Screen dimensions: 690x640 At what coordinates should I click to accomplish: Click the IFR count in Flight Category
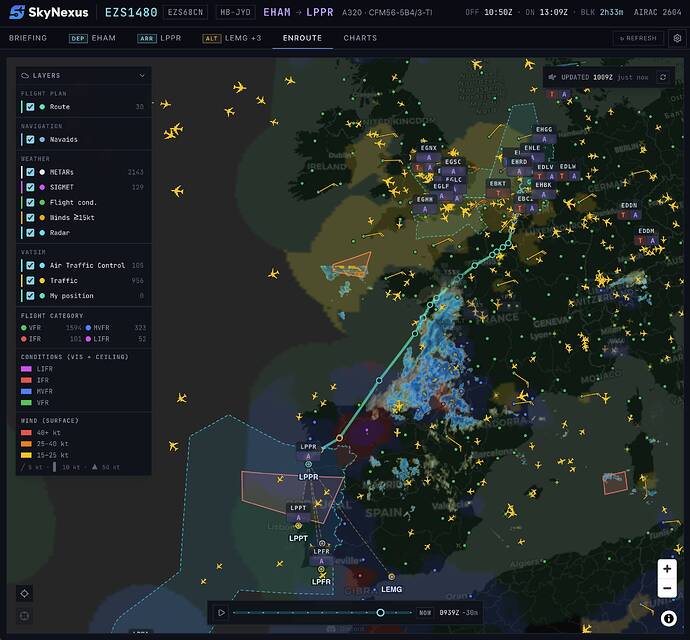point(76,339)
